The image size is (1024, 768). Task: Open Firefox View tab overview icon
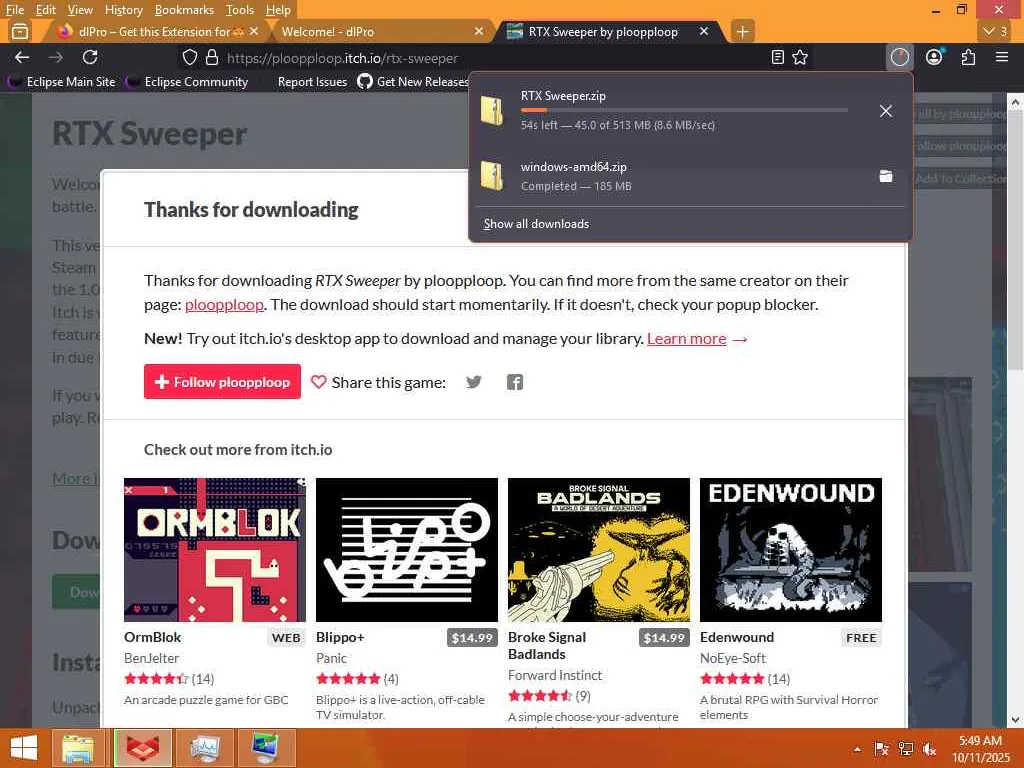[20, 31]
